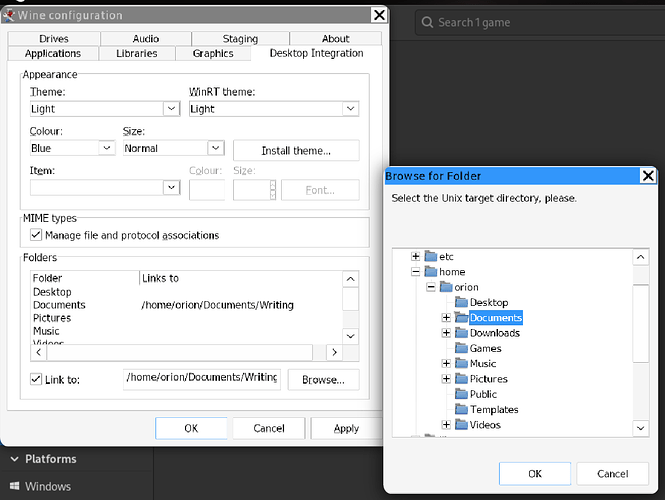
Task: Click the etc folder icon
Action: [430, 256]
